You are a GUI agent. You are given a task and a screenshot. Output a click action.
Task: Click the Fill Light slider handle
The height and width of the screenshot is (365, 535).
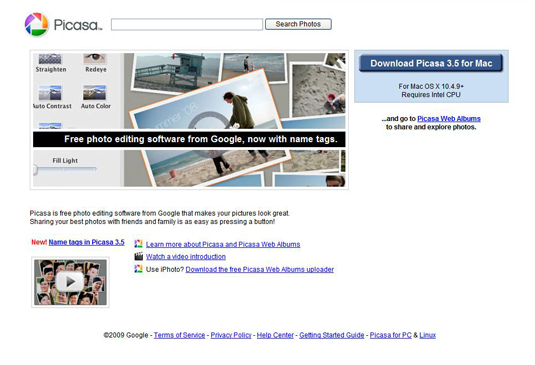(x=35, y=169)
